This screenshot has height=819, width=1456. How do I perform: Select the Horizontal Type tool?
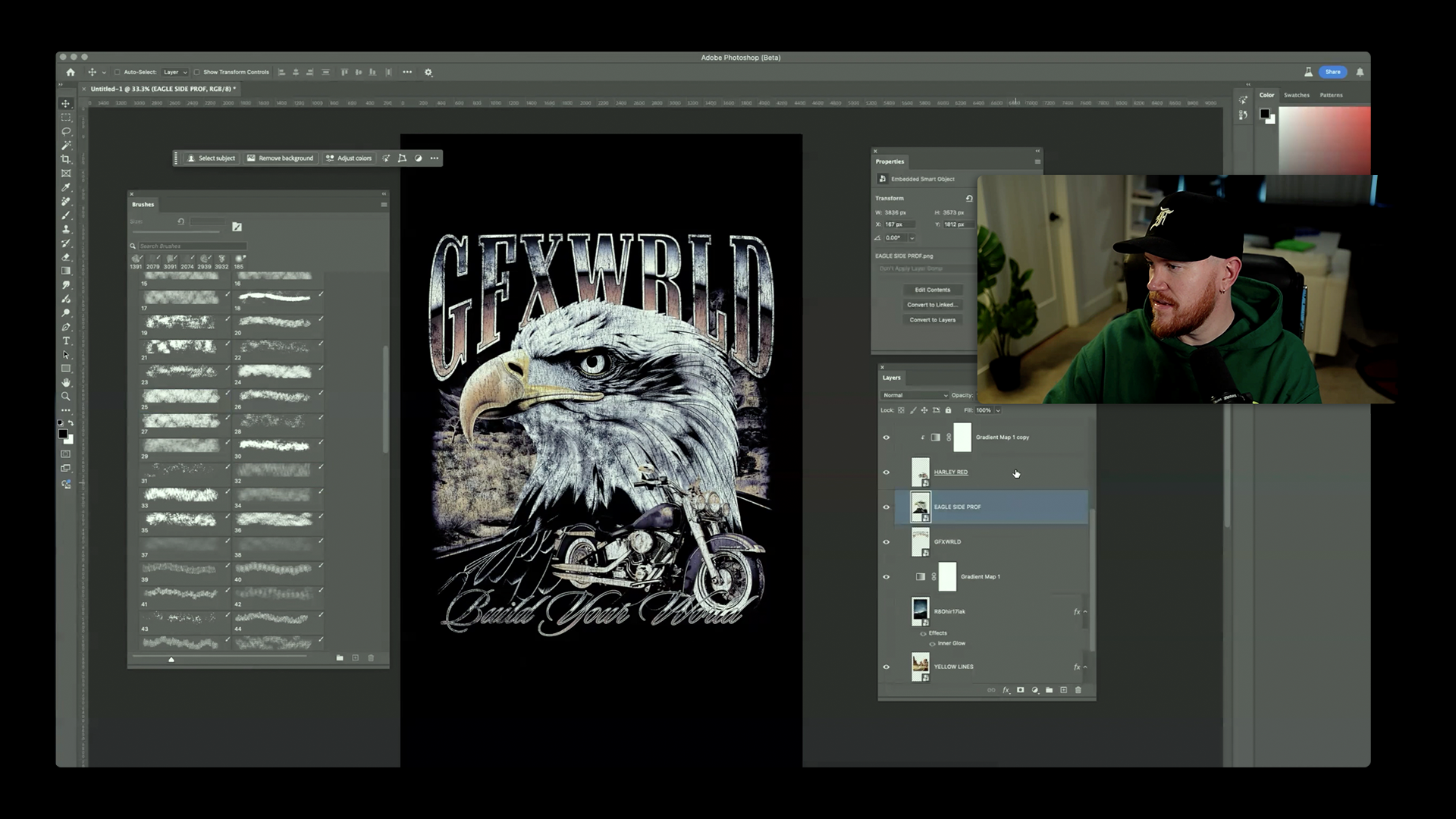click(x=66, y=341)
